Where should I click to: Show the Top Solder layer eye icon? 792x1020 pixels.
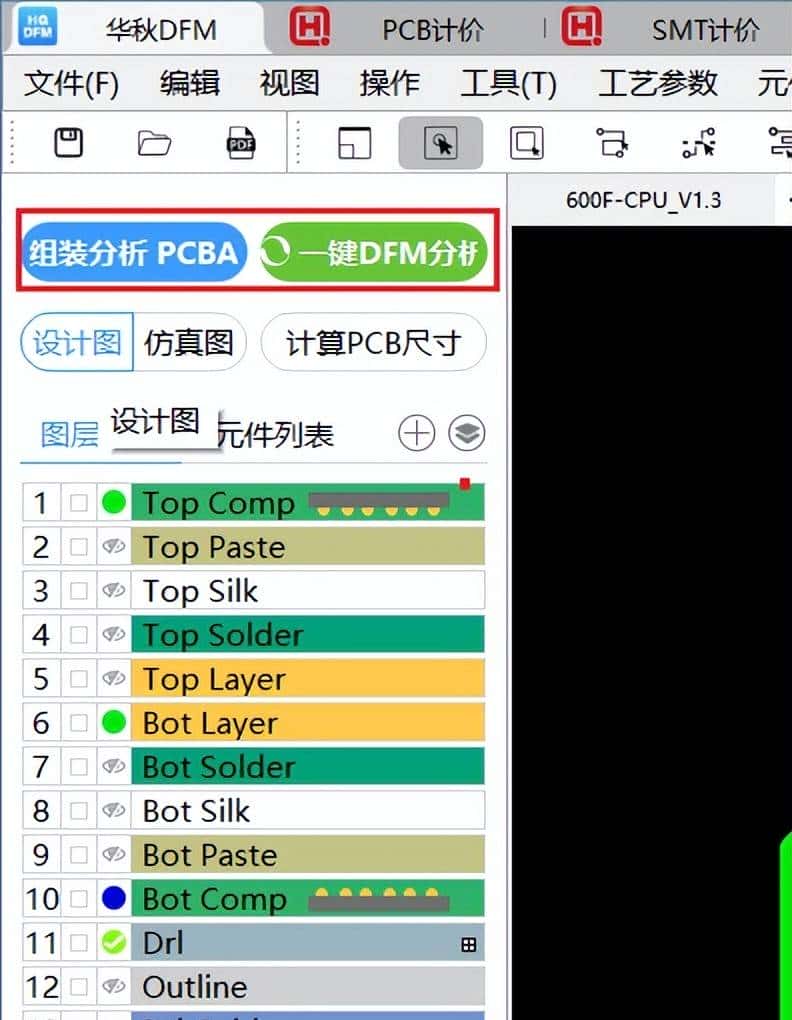(x=114, y=634)
